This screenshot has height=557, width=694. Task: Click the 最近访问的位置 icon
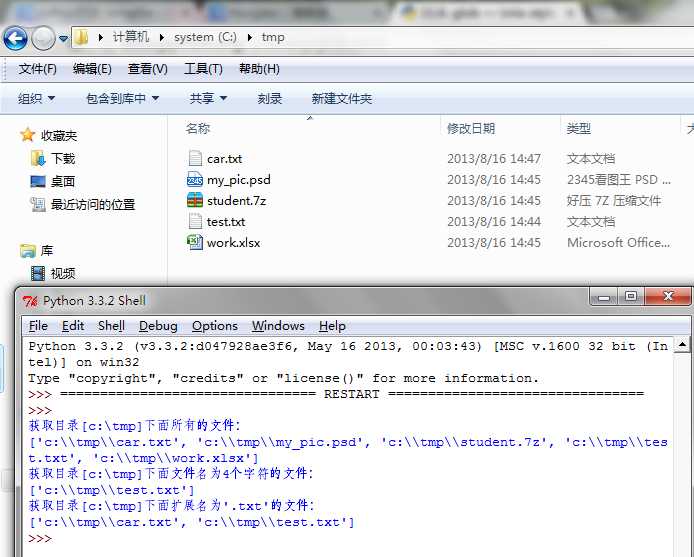38,204
